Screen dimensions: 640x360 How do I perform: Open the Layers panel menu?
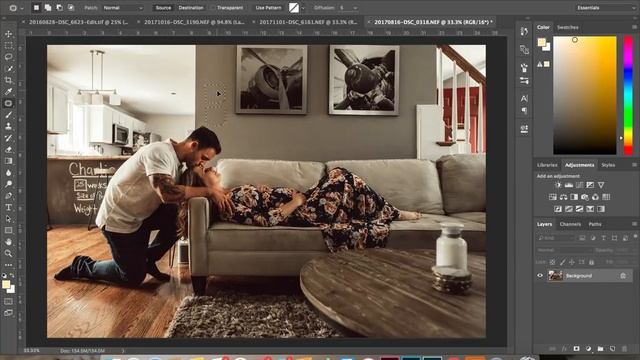(x=634, y=224)
